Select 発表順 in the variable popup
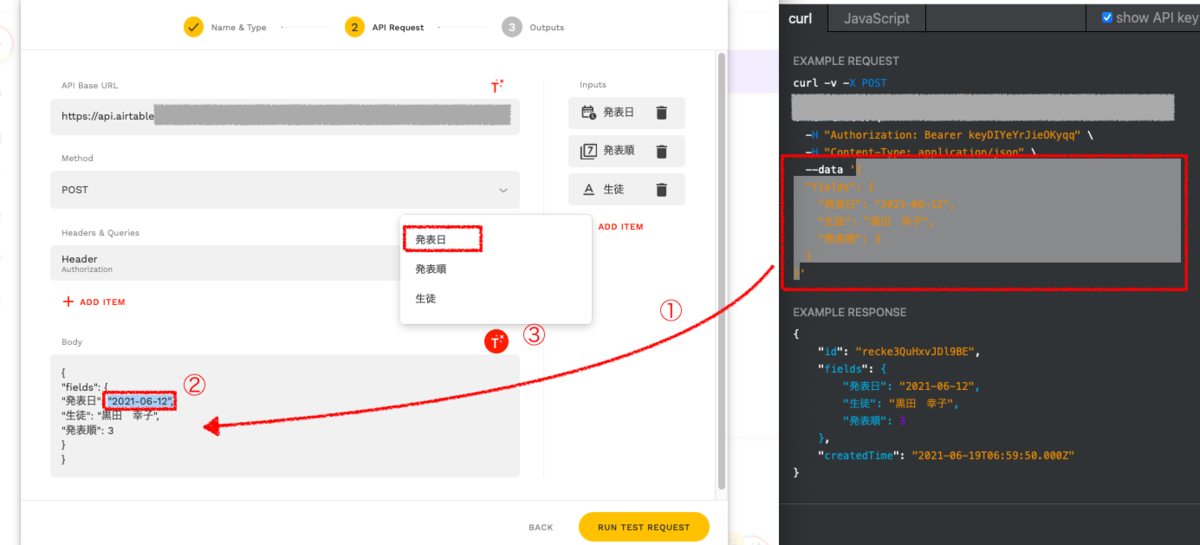 click(x=431, y=269)
